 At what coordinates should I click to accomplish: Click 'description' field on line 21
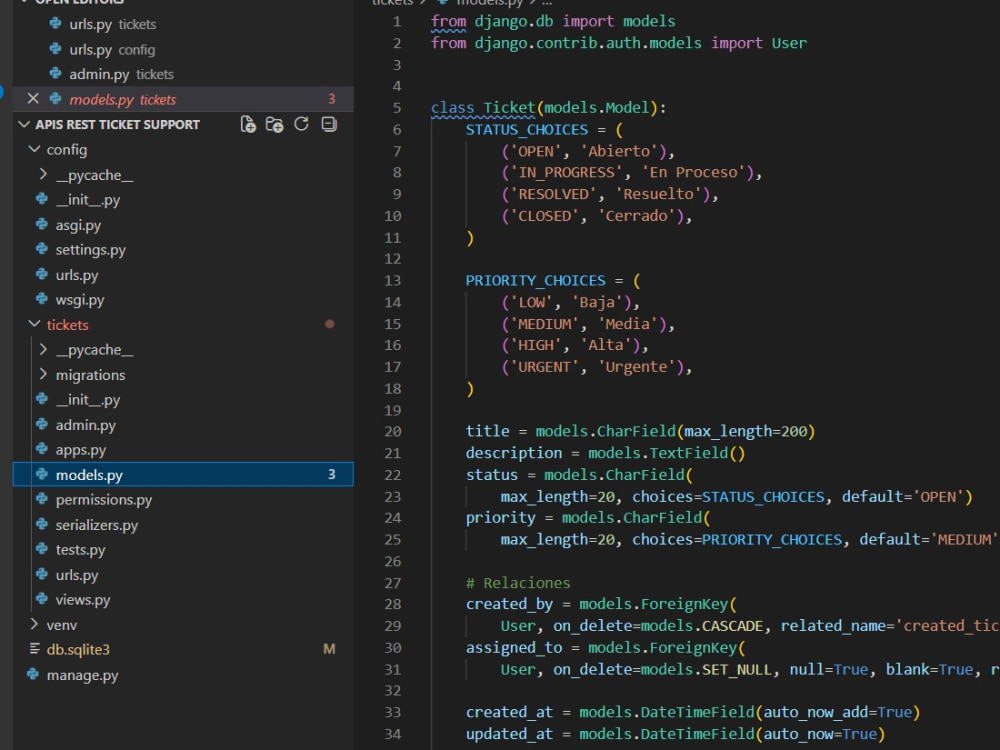[514, 453]
